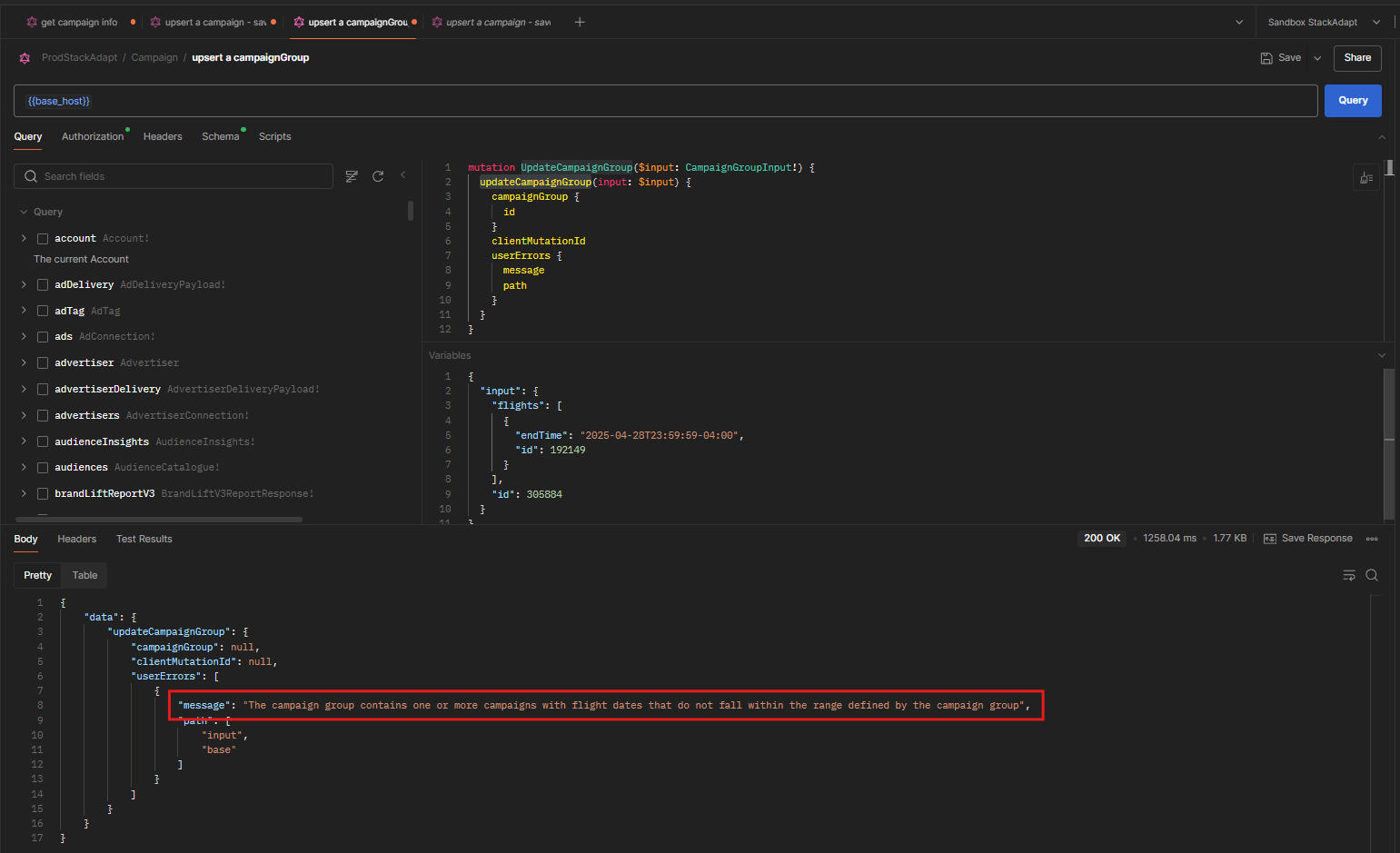Open the tab list overflow chevron
The height and width of the screenshot is (853, 1400).
[1239, 22]
